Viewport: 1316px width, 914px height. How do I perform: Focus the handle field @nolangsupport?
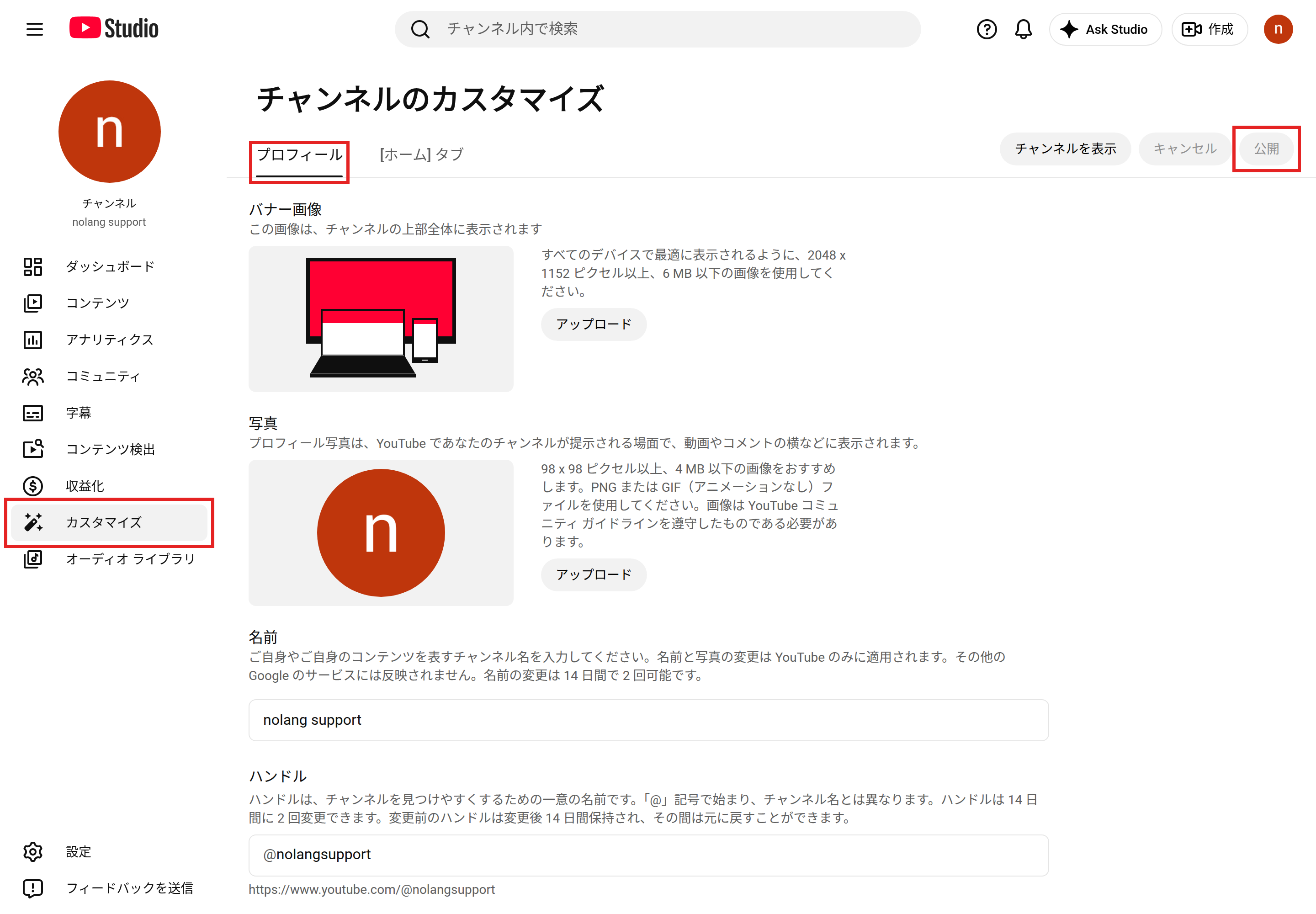click(x=648, y=855)
